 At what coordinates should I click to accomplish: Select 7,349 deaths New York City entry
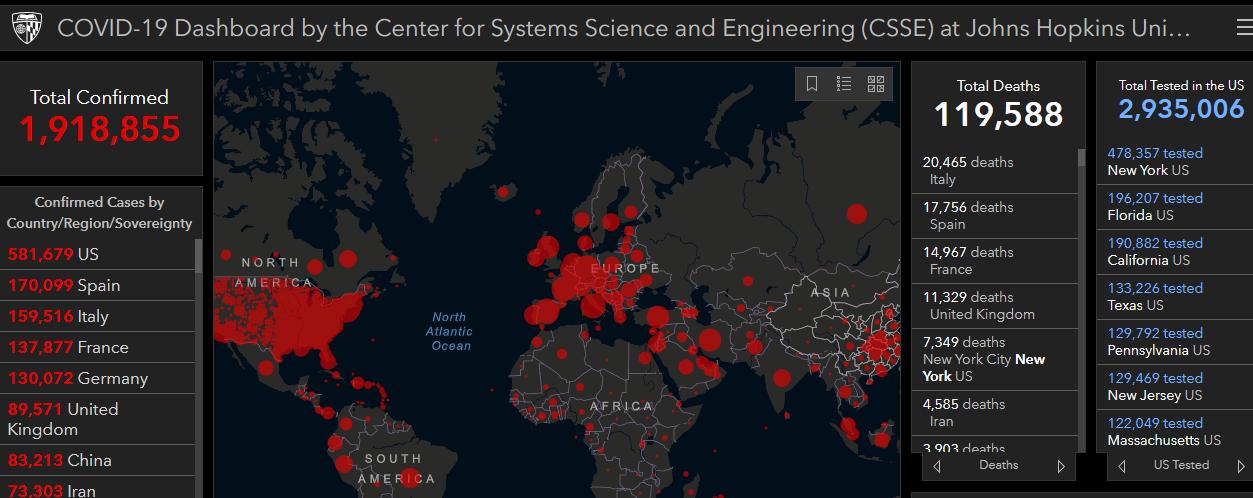996,359
